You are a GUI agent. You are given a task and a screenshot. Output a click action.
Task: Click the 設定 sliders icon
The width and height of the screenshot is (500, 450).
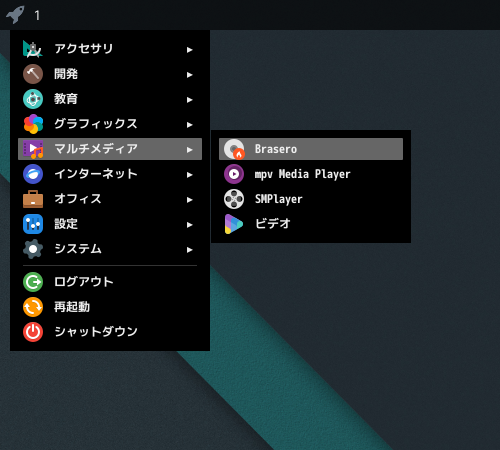[x=33, y=224]
